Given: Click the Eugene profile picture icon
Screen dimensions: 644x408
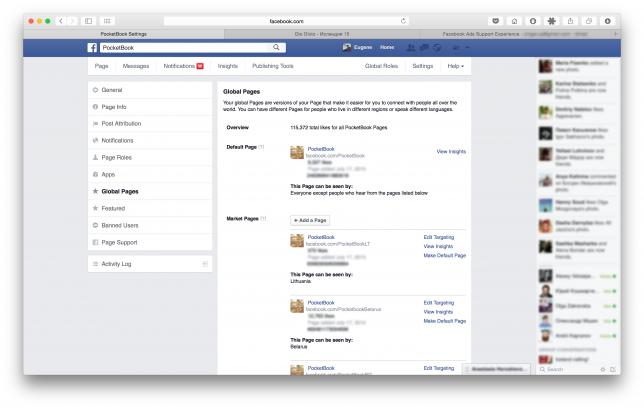Looking at the screenshot, I should [x=347, y=48].
